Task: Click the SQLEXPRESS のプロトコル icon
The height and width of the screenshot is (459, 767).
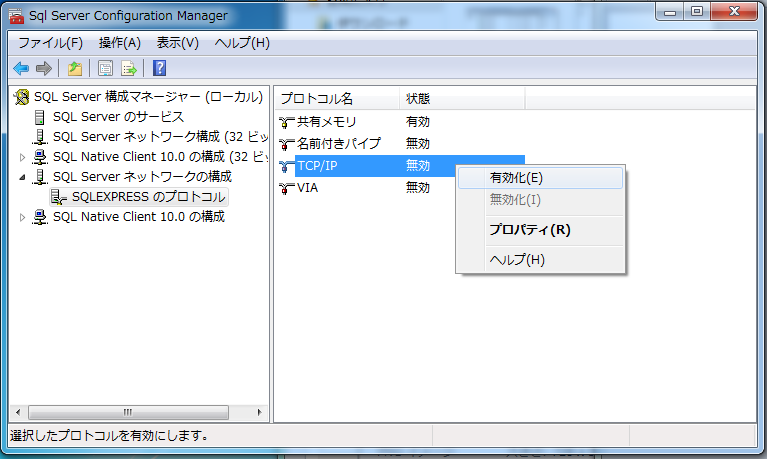Action: pyautogui.click(x=59, y=197)
